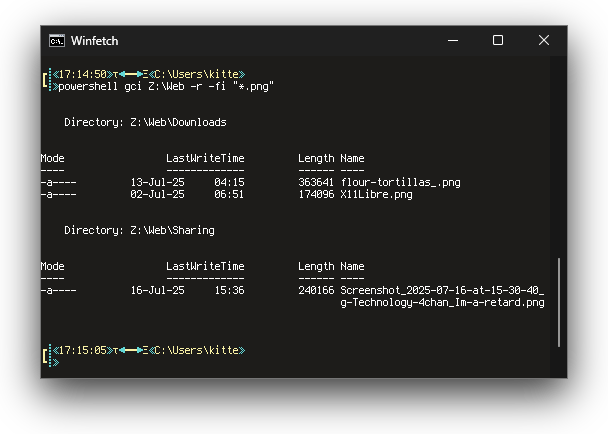Screen dimensions: 608x434
Task: Select the flour-tortillas_.png file name
Action: tap(401, 182)
